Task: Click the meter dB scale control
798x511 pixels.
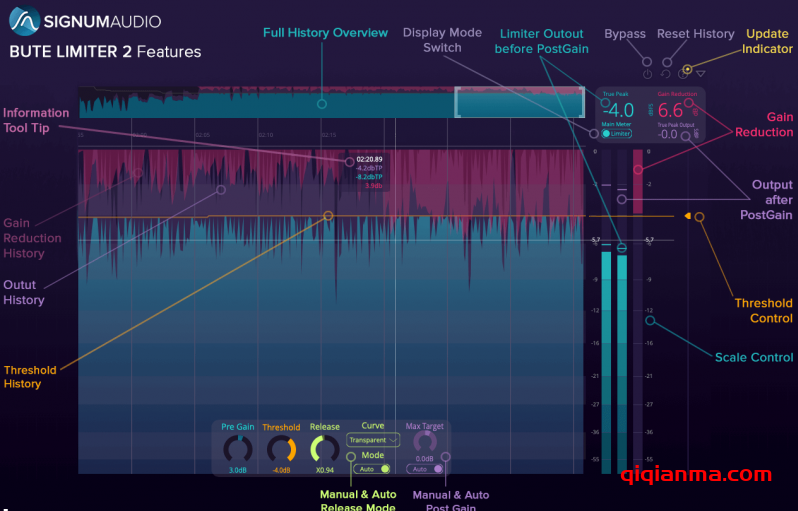Action: coord(649,320)
